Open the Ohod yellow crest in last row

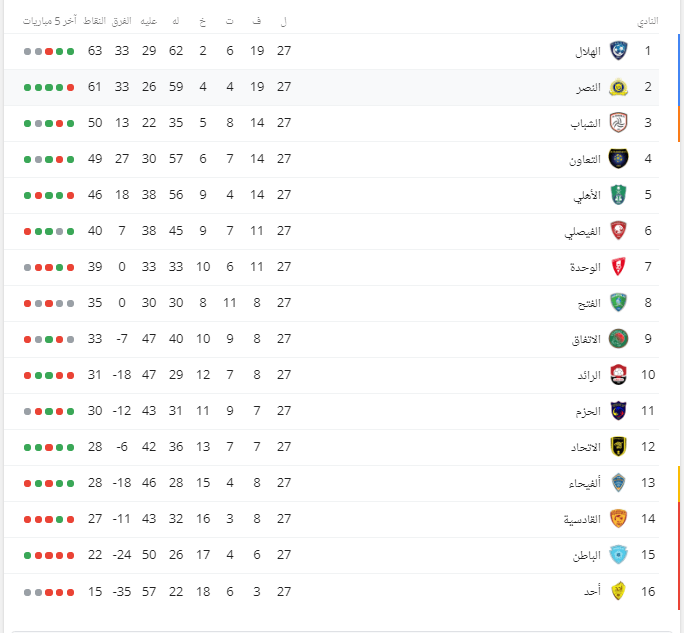tap(618, 591)
